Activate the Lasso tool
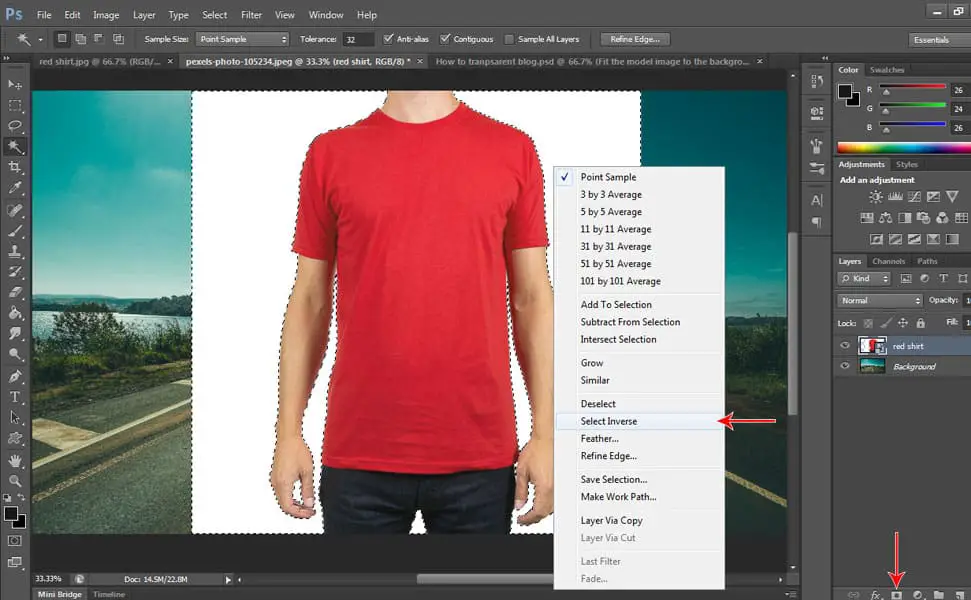This screenshot has height=600, width=971. coord(14,125)
